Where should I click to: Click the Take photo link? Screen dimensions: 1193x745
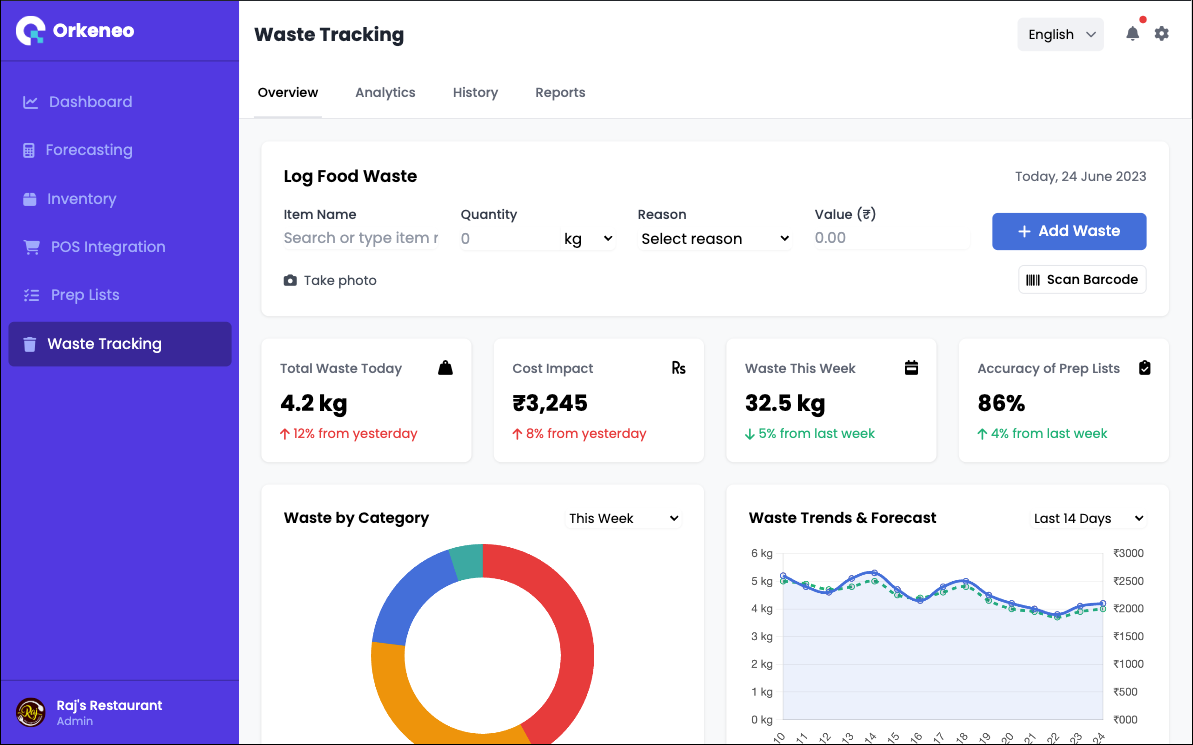pos(330,281)
